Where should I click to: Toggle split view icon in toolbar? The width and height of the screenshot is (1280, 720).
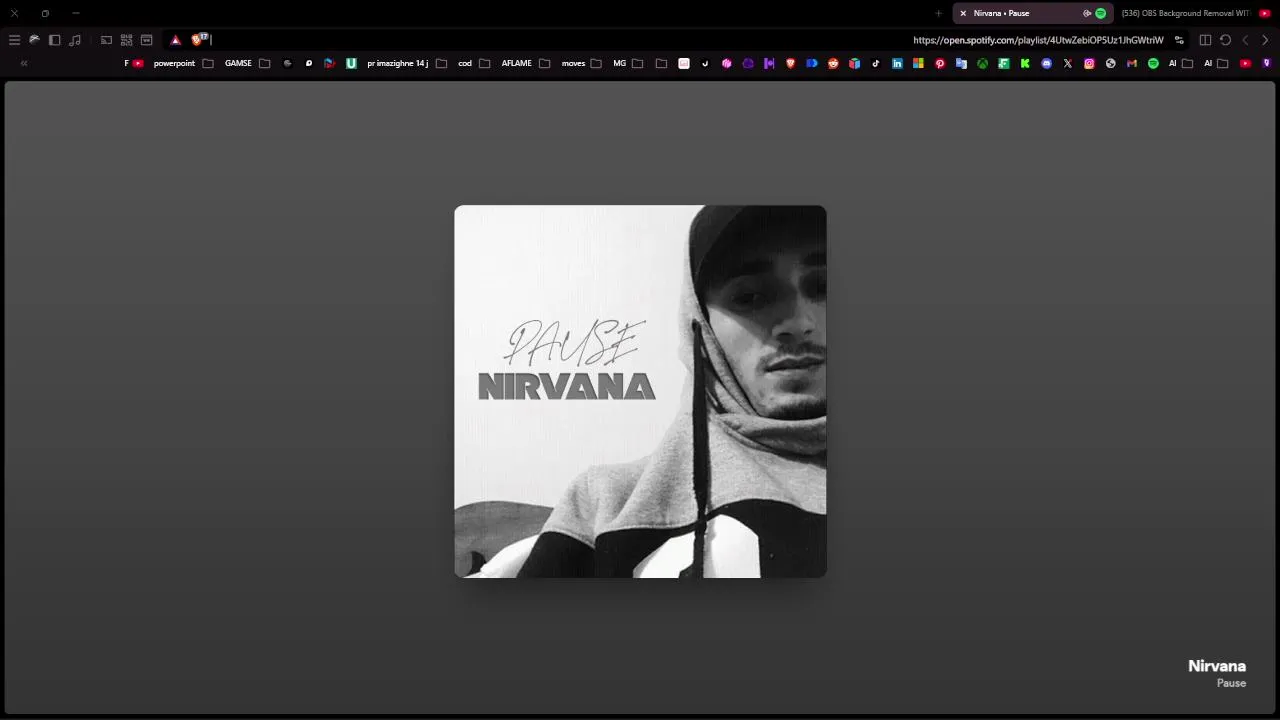click(1205, 40)
